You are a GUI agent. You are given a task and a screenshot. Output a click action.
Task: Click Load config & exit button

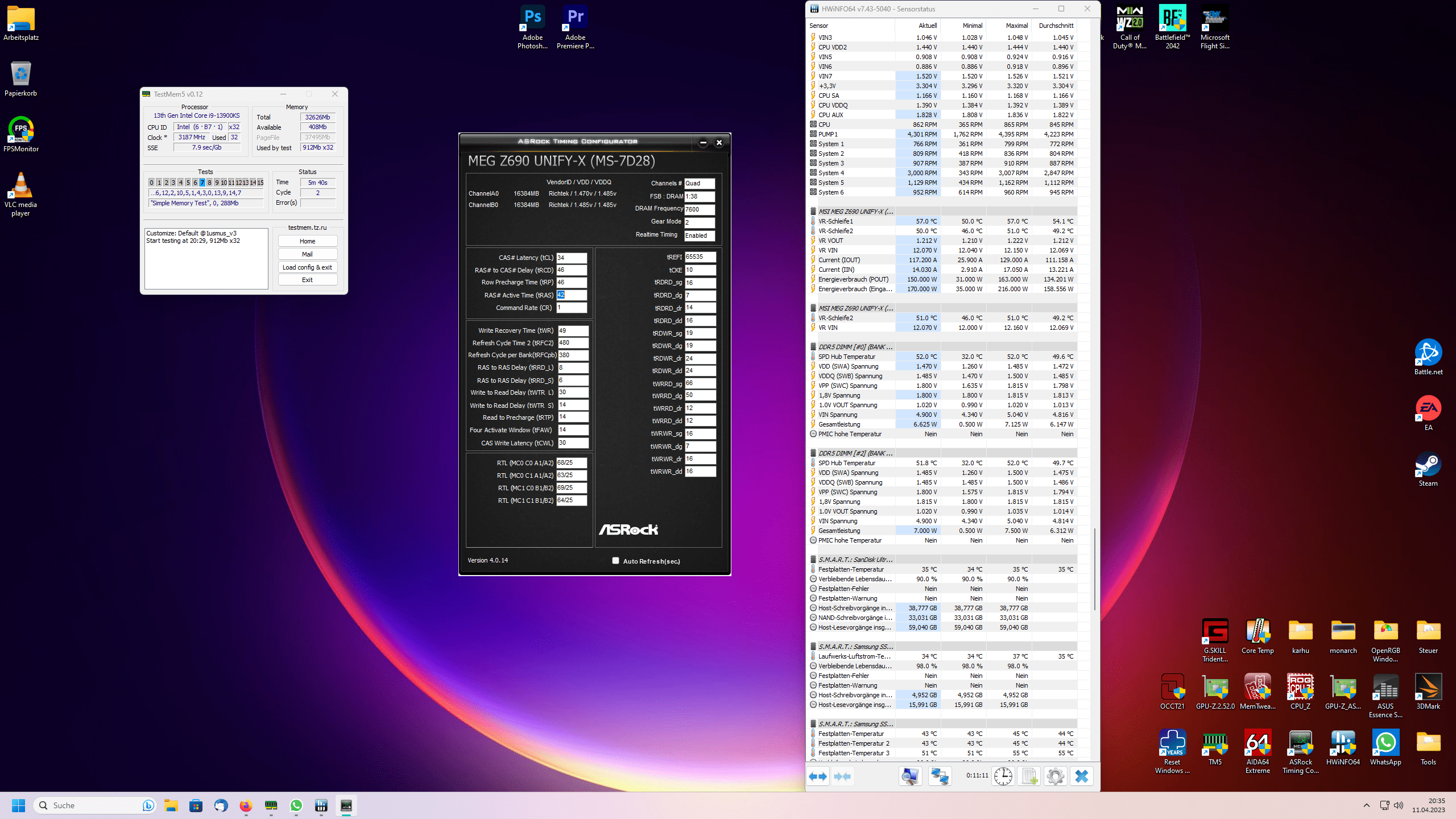(307, 267)
